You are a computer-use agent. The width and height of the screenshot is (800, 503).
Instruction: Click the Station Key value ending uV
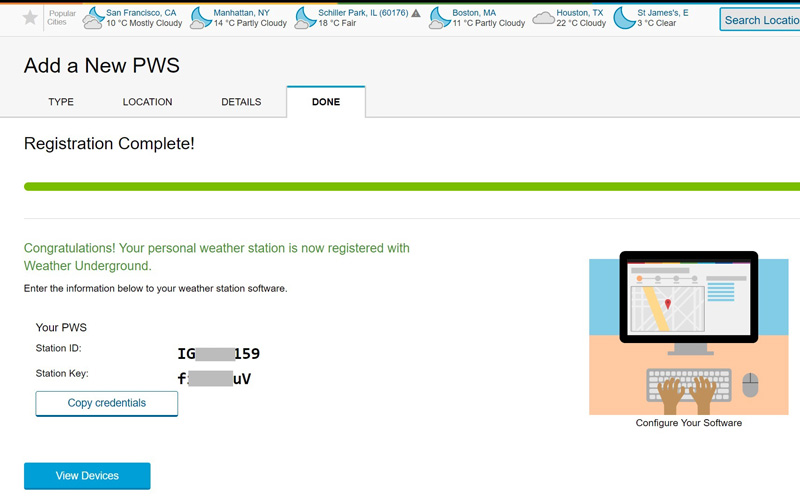[214, 379]
